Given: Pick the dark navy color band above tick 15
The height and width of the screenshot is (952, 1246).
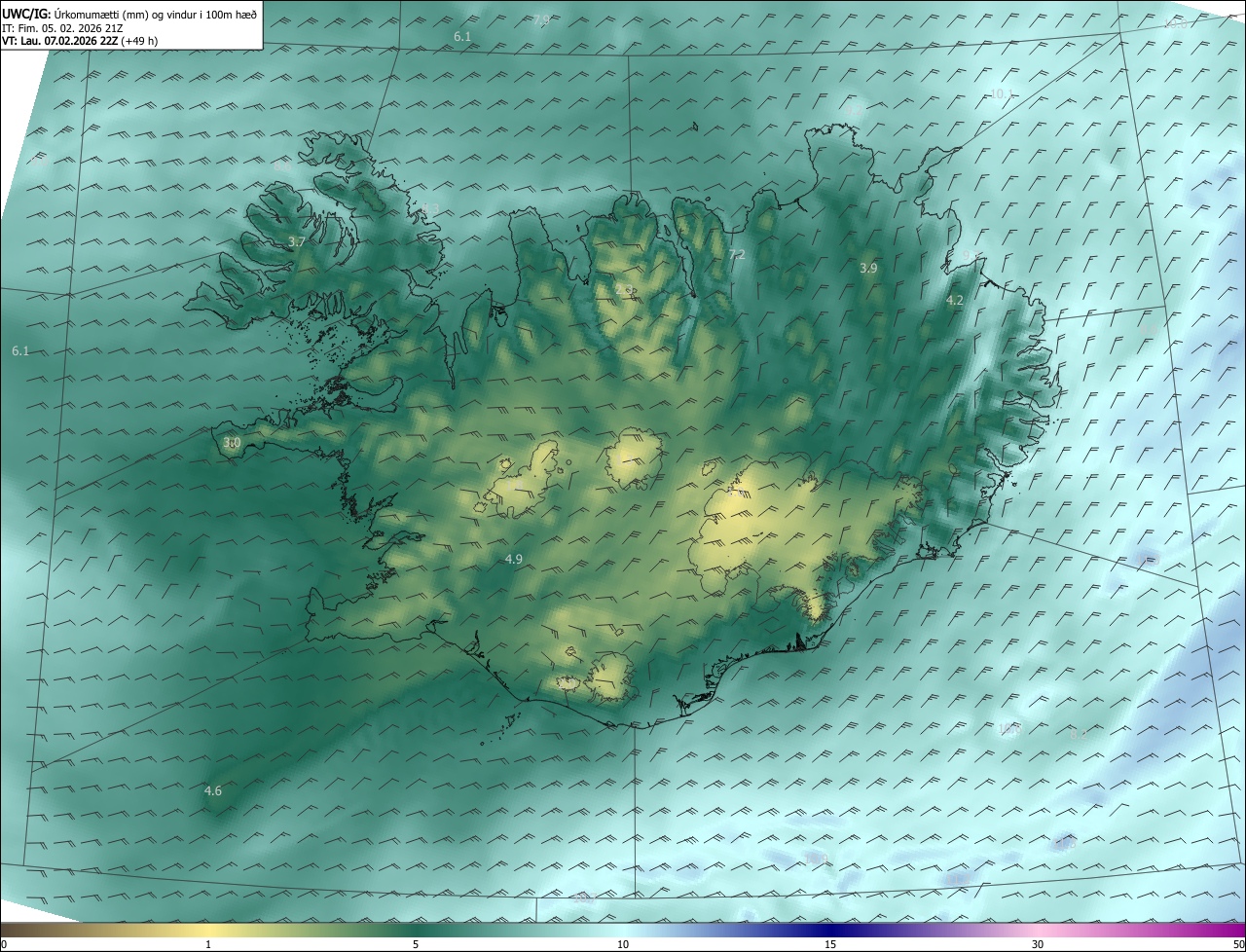Looking at the screenshot, I should [830, 930].
